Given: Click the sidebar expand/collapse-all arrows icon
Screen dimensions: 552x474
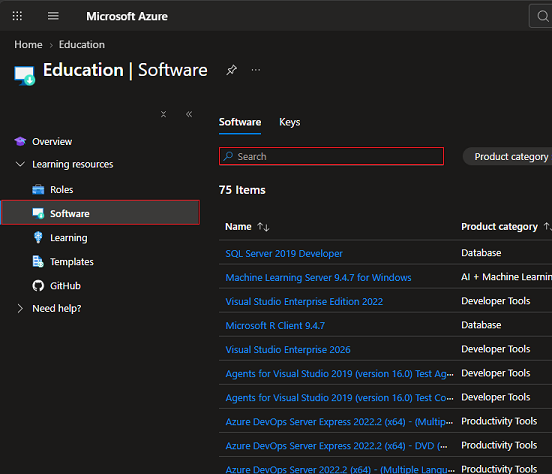Looking at the screenshot, I should 163,114.
